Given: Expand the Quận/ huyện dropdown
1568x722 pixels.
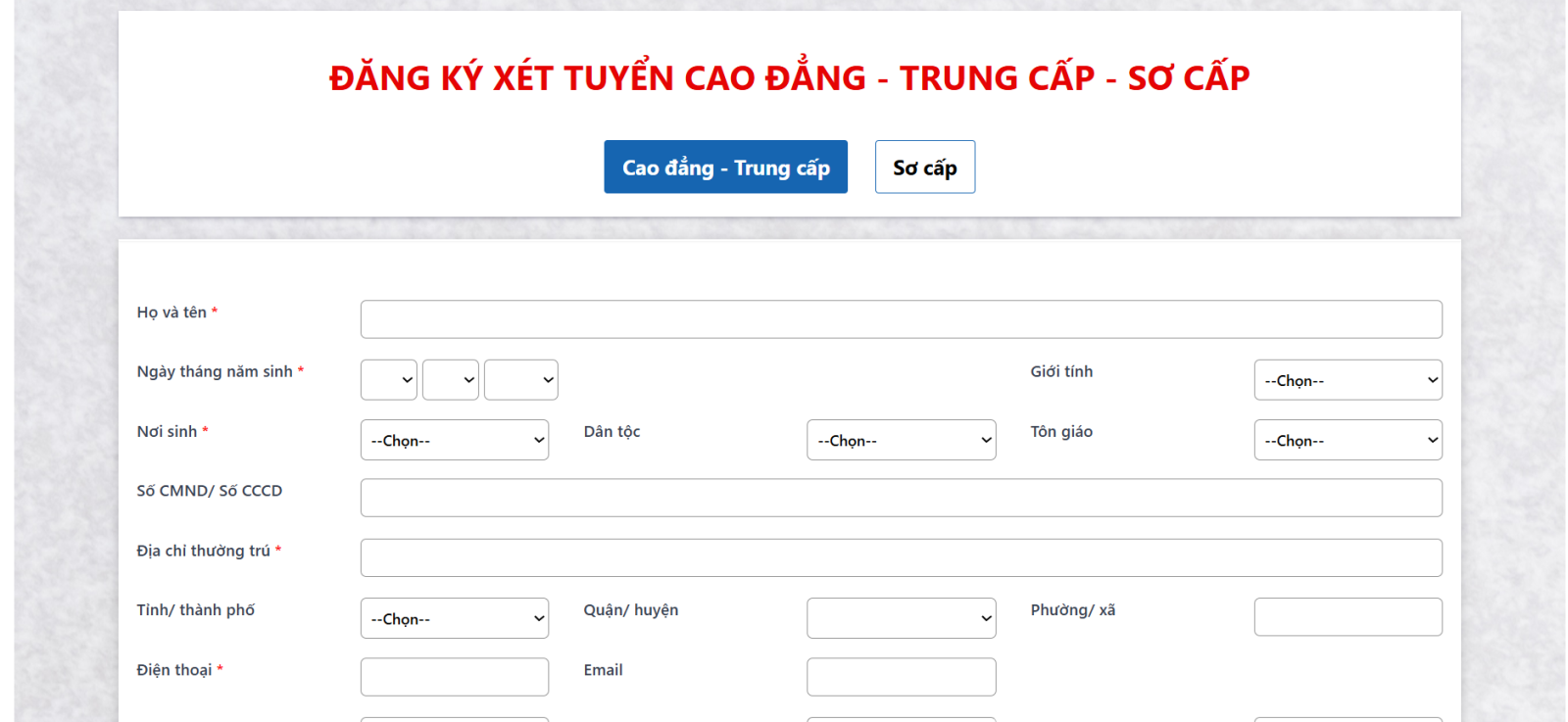Looking at the screenshot, I should [x=901, y=618].
